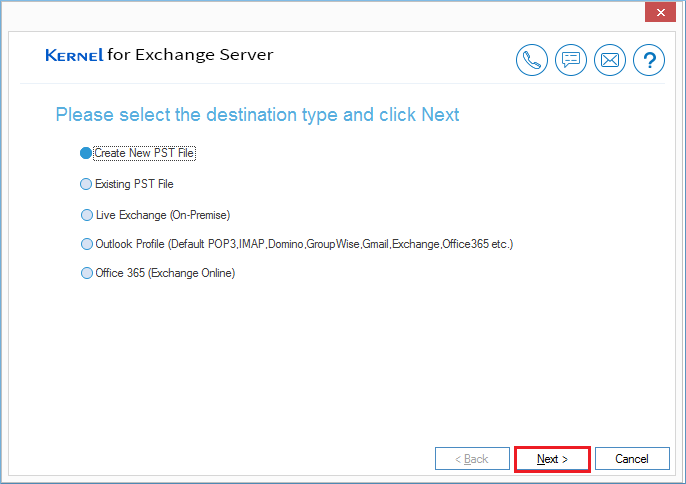Click the phone call support icon
The width and height of the screenshot is (686, 484).
pos(532,60)
